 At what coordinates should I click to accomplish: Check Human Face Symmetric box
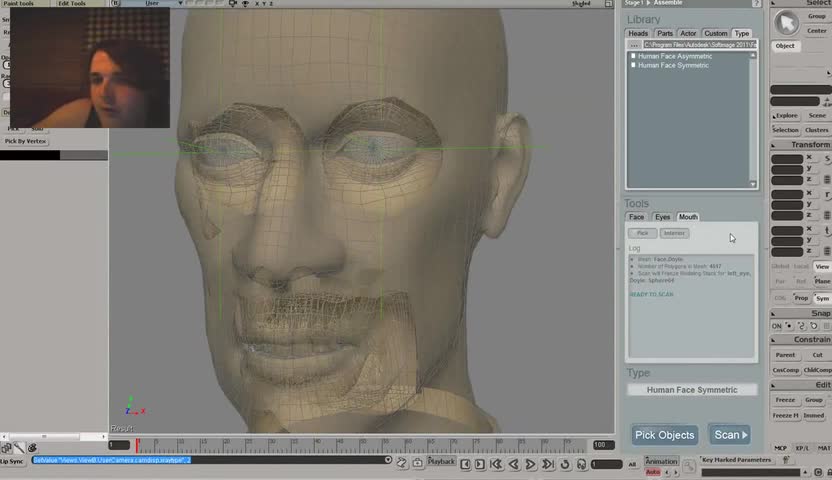tap(633, 65)
